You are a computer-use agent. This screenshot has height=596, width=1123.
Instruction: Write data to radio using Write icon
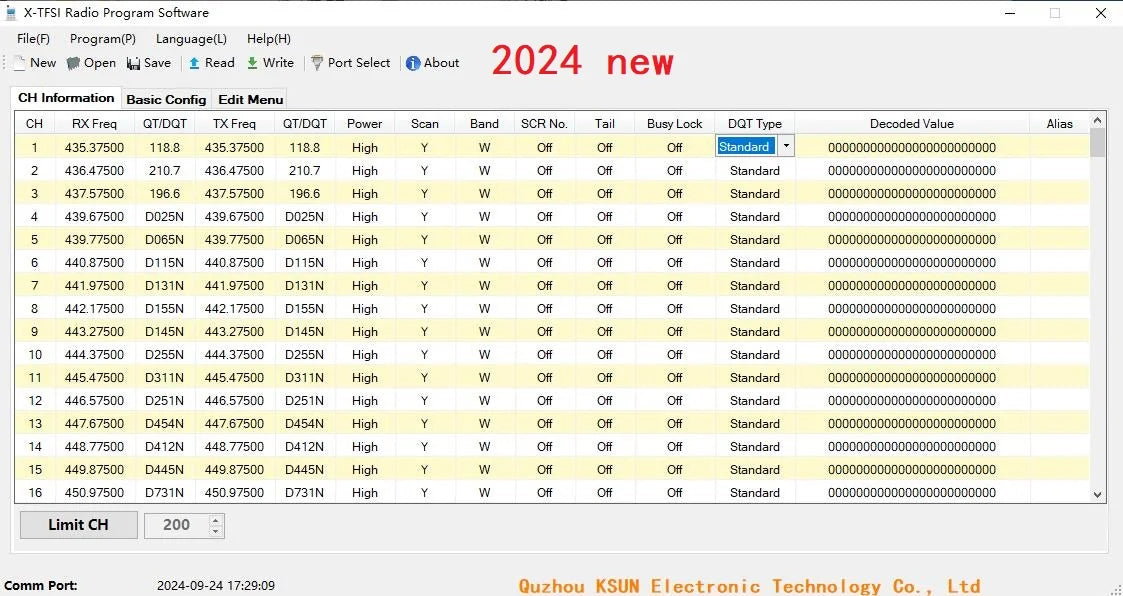tap(253, 63)
